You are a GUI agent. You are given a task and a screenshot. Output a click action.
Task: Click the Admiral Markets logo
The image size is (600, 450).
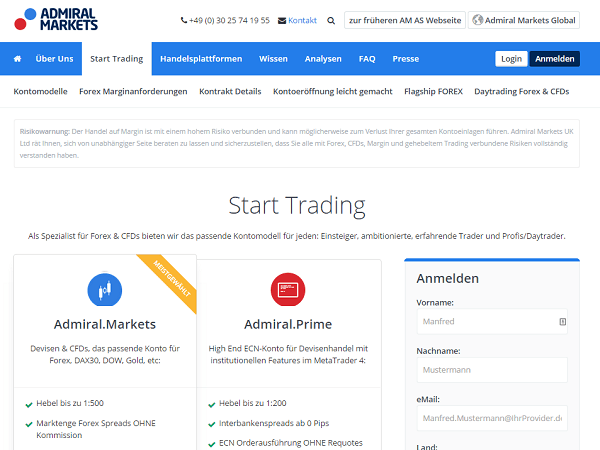tap(56, 19)
